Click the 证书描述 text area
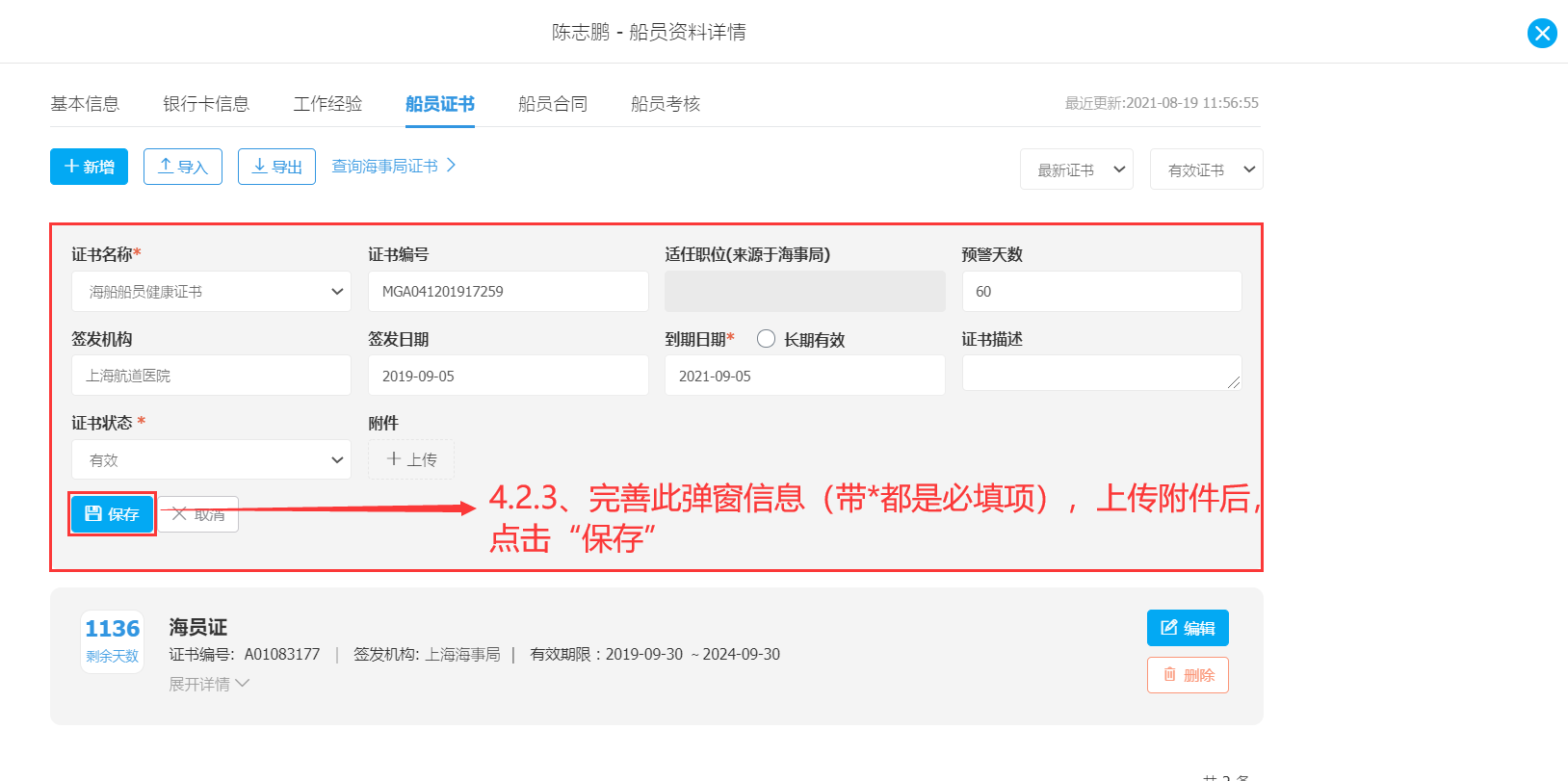This screenshot has width=1568, height=781. click(1102, 373)
